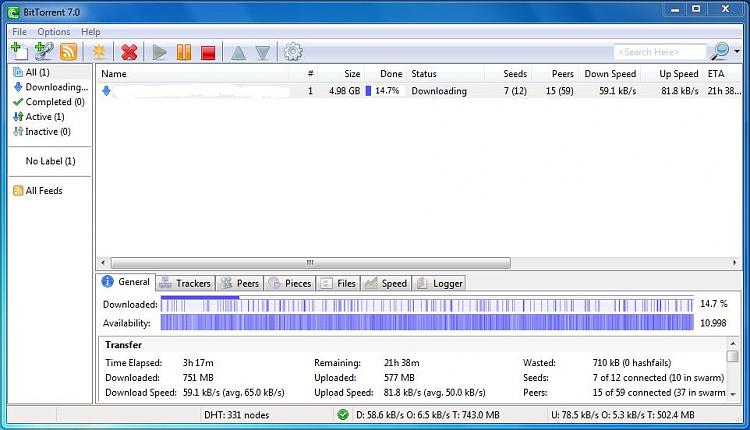Remove torrent with red X icon
750x430 pixels.
pos(129,52)
